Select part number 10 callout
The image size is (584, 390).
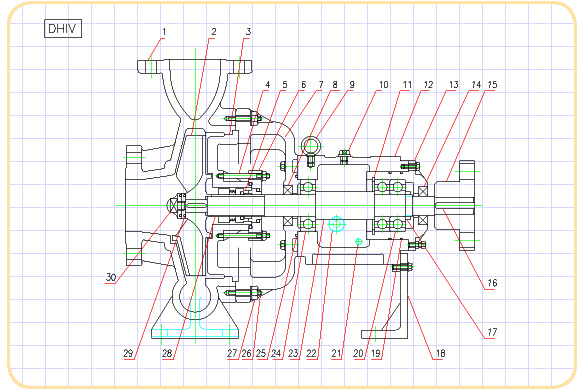(x=383, y=85)
